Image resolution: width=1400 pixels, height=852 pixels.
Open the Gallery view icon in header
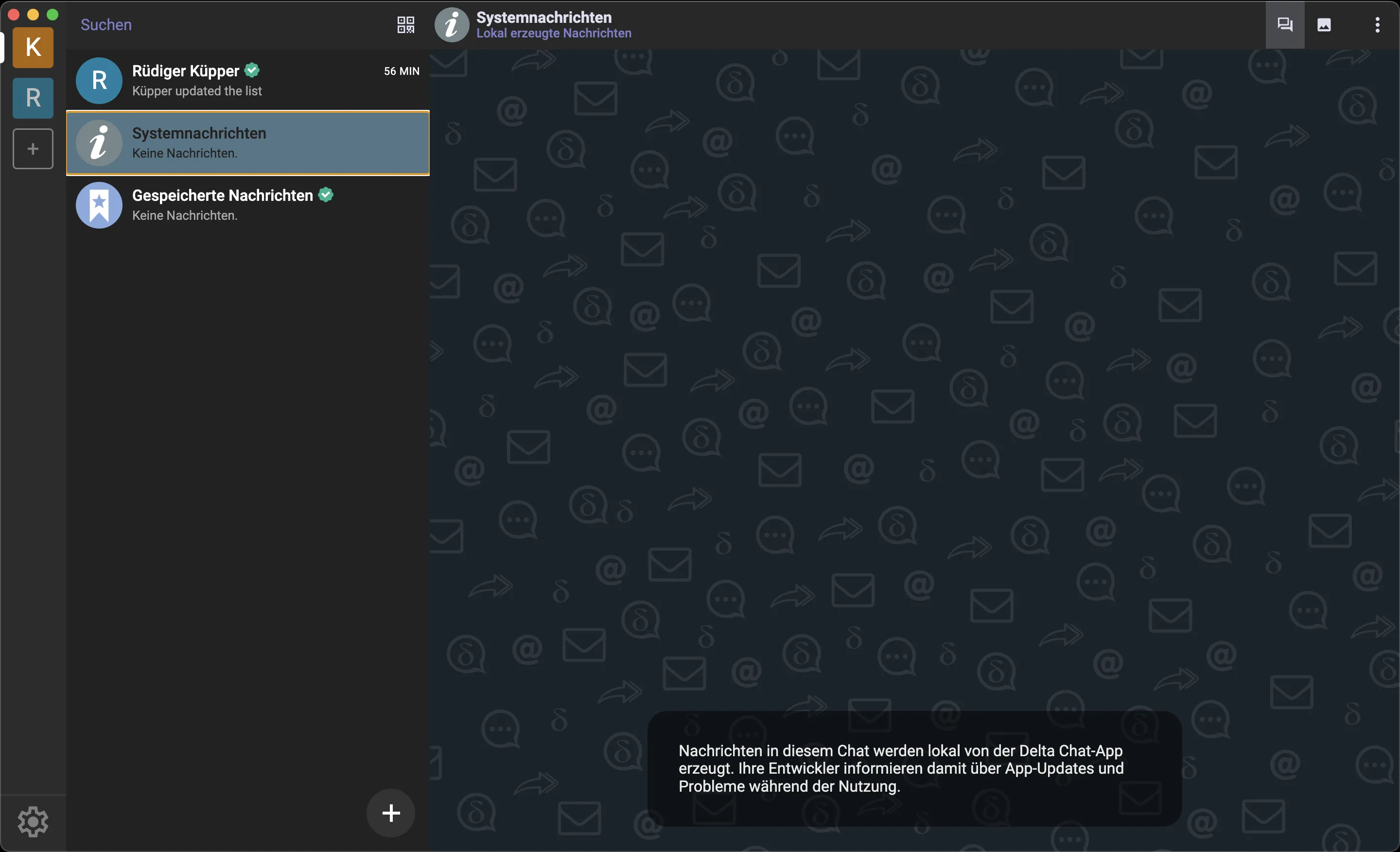(x=1325, y=24)
